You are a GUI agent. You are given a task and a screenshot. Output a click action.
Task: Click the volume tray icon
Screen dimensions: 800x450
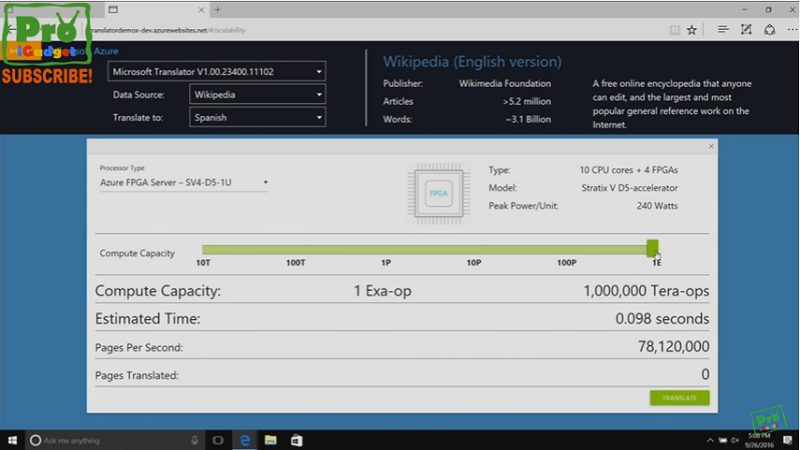(x=735, y=440)
